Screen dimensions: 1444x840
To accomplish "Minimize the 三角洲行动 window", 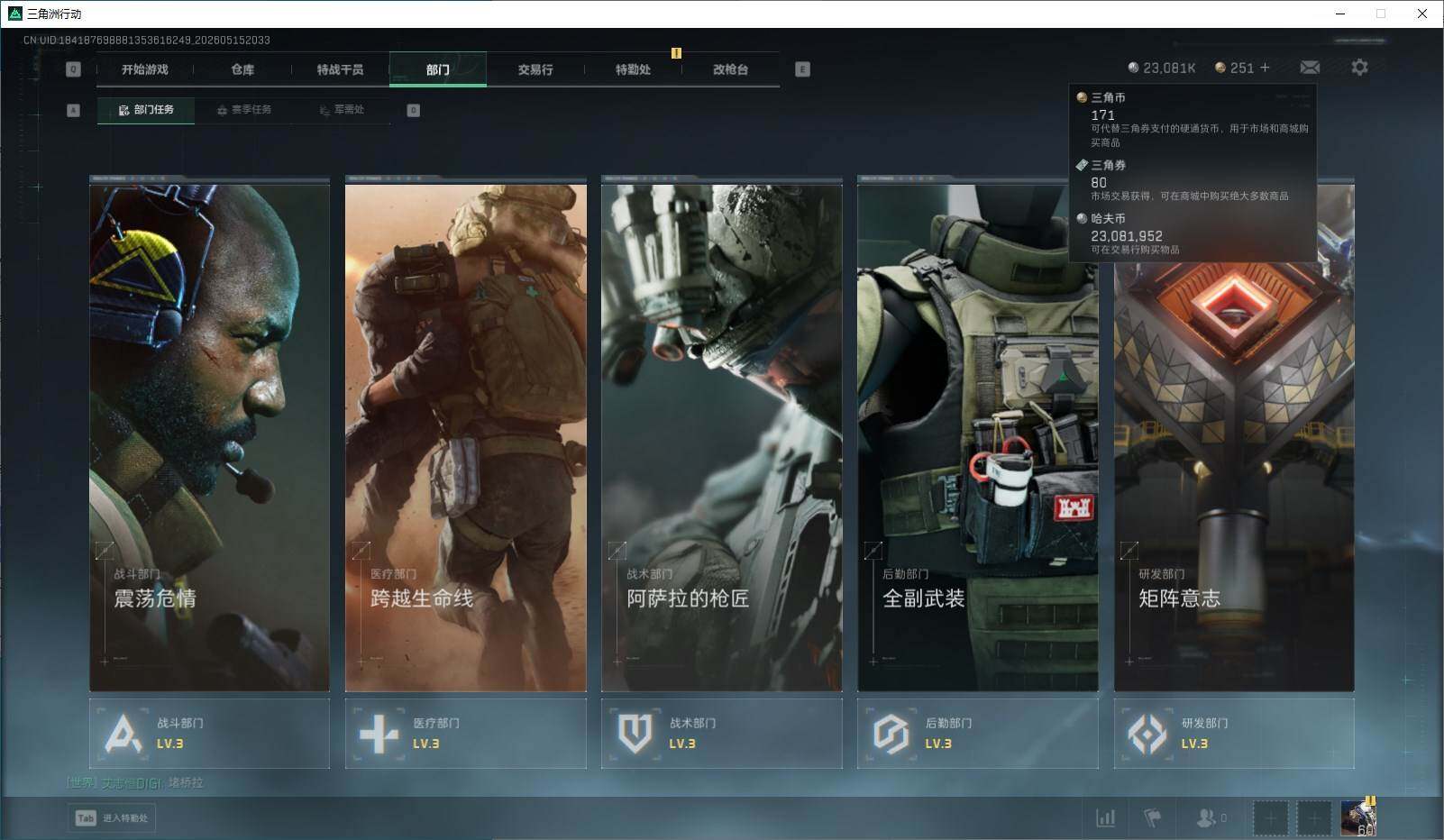I will click(x=1339, y=14).
